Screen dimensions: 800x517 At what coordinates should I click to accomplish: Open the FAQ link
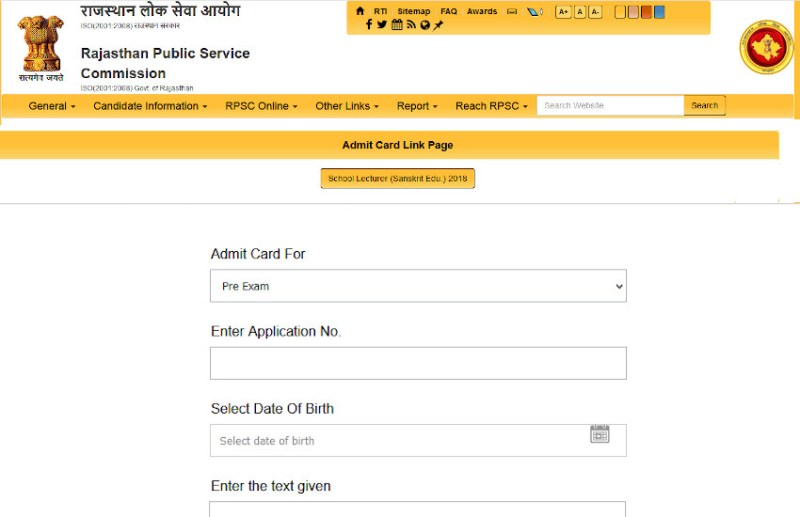point(448,11)
